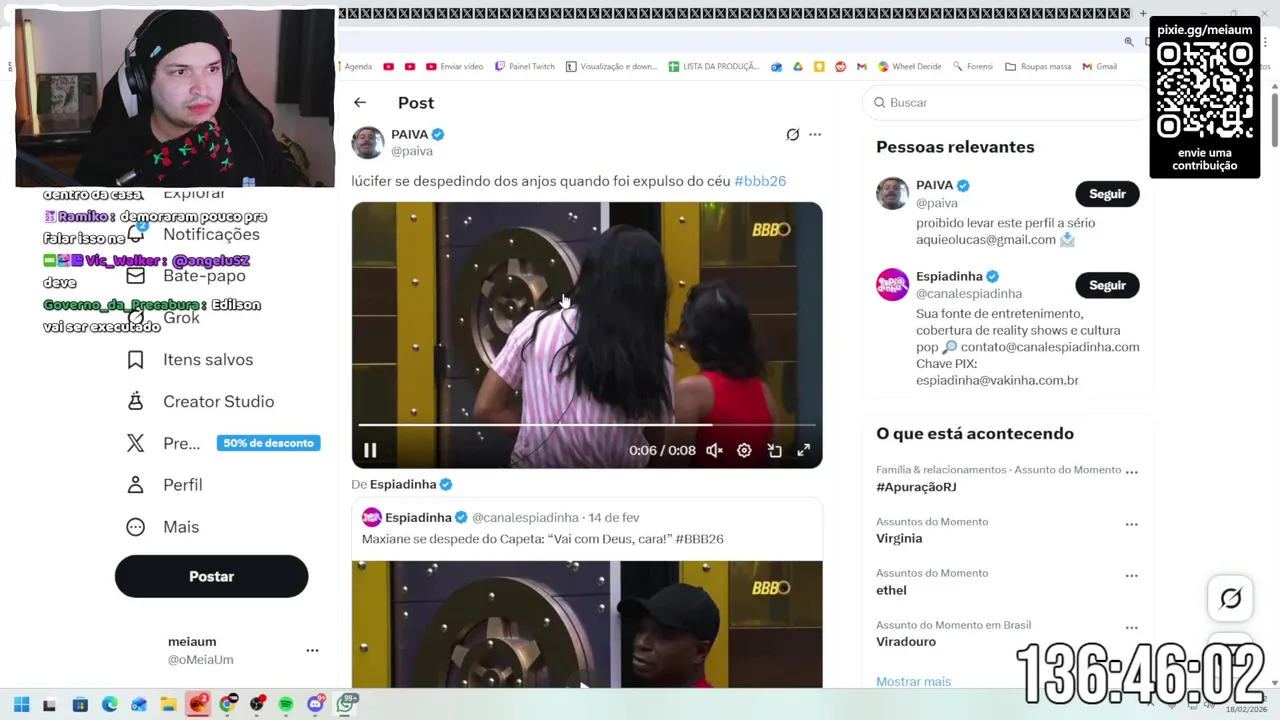Open Creator Studio in sidebar

click(200, 402)
